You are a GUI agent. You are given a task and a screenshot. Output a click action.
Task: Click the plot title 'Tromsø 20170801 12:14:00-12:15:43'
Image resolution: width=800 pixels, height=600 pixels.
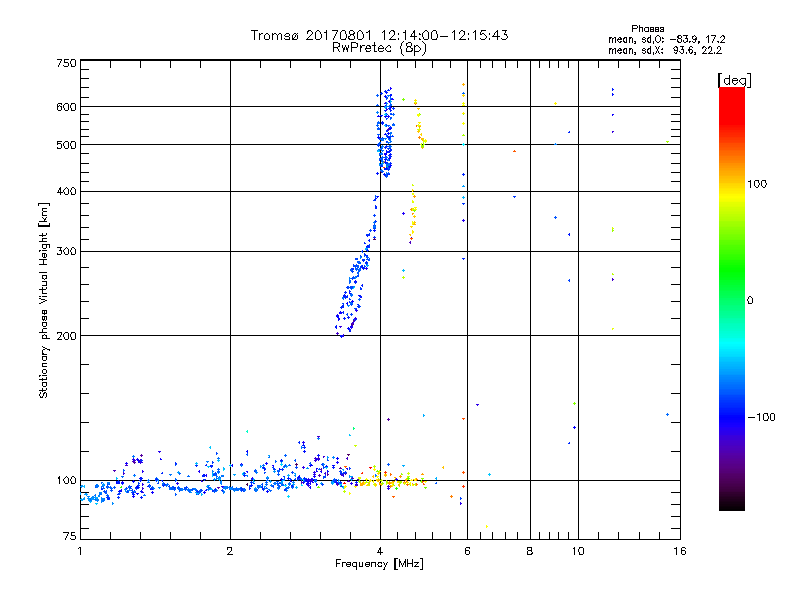[x=379, y=35]
